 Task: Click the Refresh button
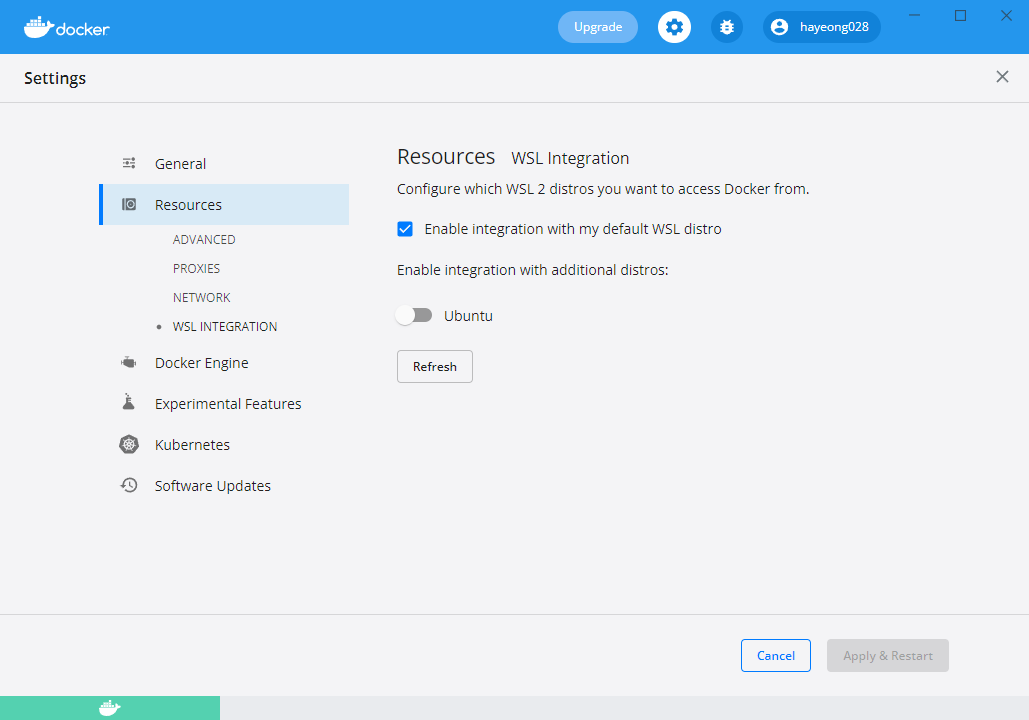(434, 366)
